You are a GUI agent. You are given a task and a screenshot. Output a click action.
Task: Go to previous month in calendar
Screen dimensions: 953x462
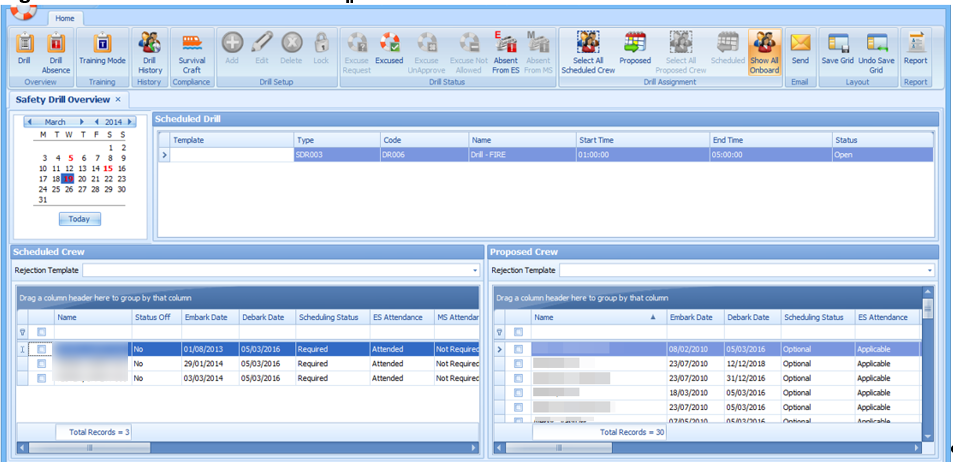click(29, 122)
